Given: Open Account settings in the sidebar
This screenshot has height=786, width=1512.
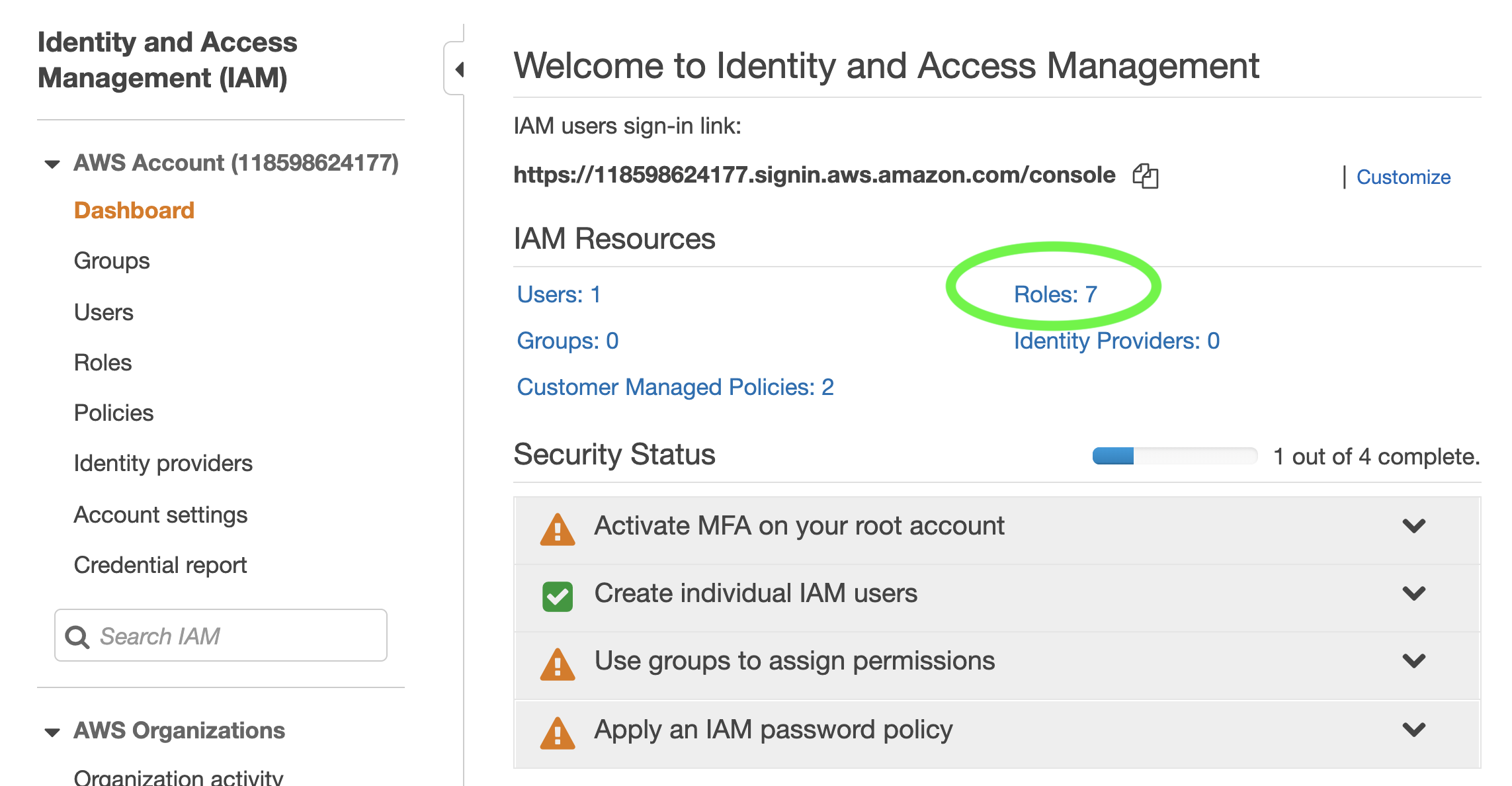Looking at the screenshot, I should (161, 515).
